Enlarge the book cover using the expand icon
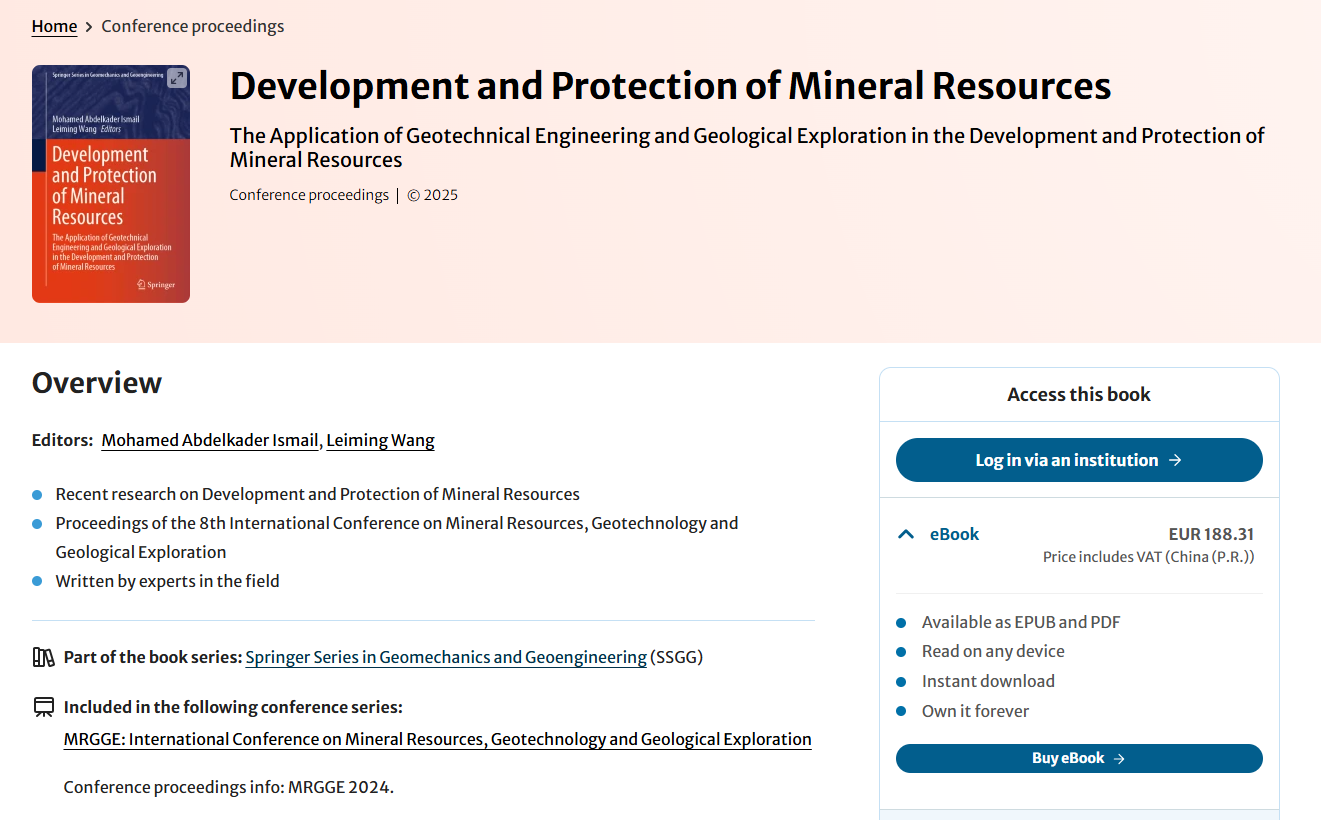1321x820 pixels. 177,78
